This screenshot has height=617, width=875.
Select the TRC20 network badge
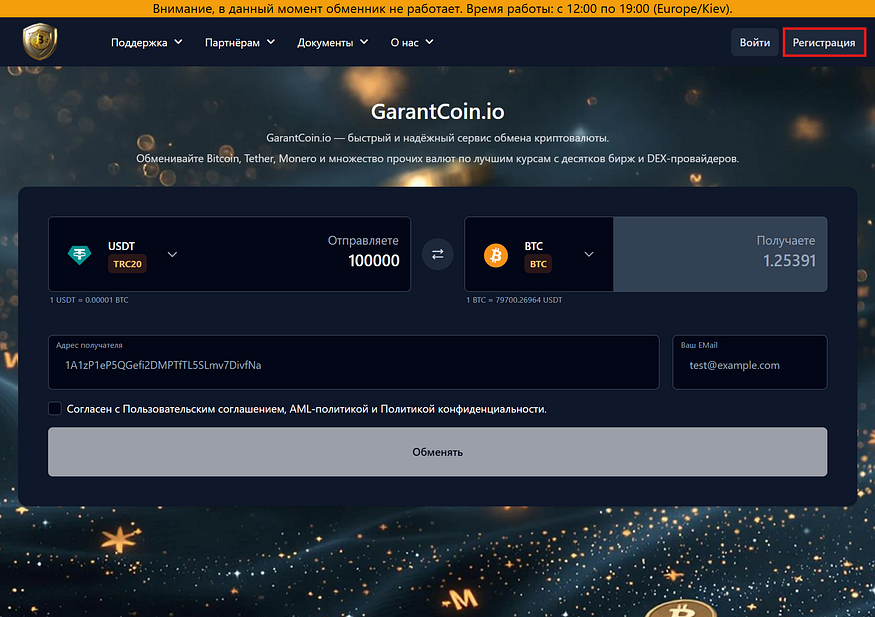tap(127, 264)
